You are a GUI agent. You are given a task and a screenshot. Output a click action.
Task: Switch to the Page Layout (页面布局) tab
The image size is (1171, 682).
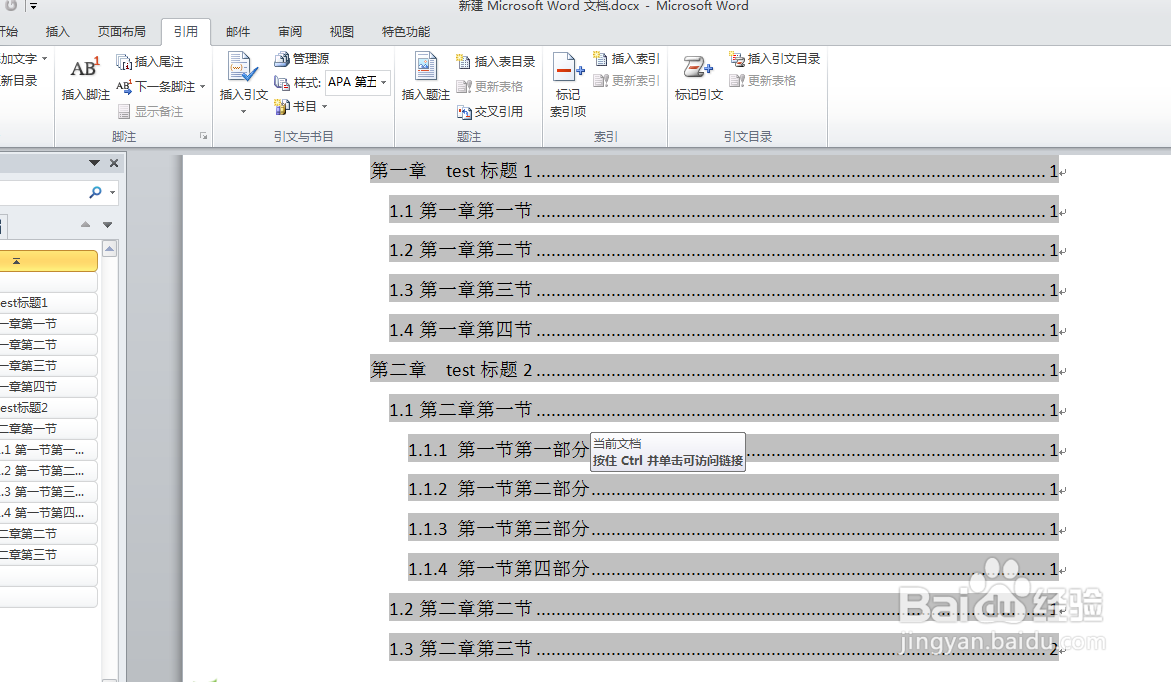coord(122,31)
